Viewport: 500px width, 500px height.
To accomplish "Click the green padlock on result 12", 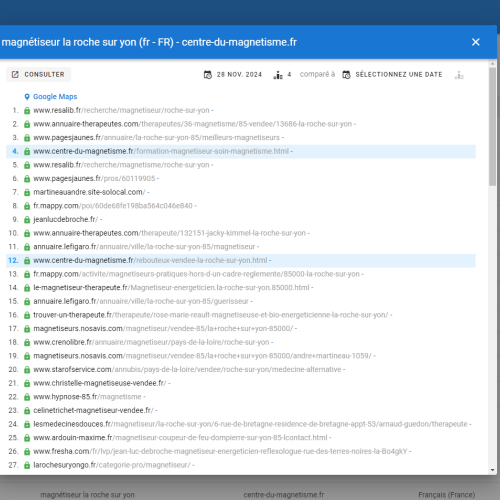I will pyautogui.click(x=27, y=261).
